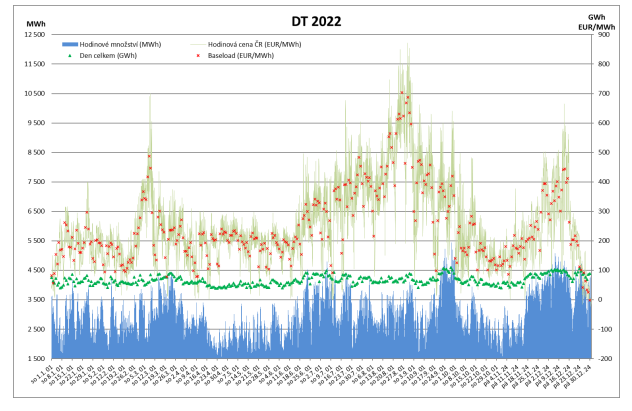The height and width of the screenshot is (411, 632).
Task: Click right axis value 600
Action: tap(604, 123)
